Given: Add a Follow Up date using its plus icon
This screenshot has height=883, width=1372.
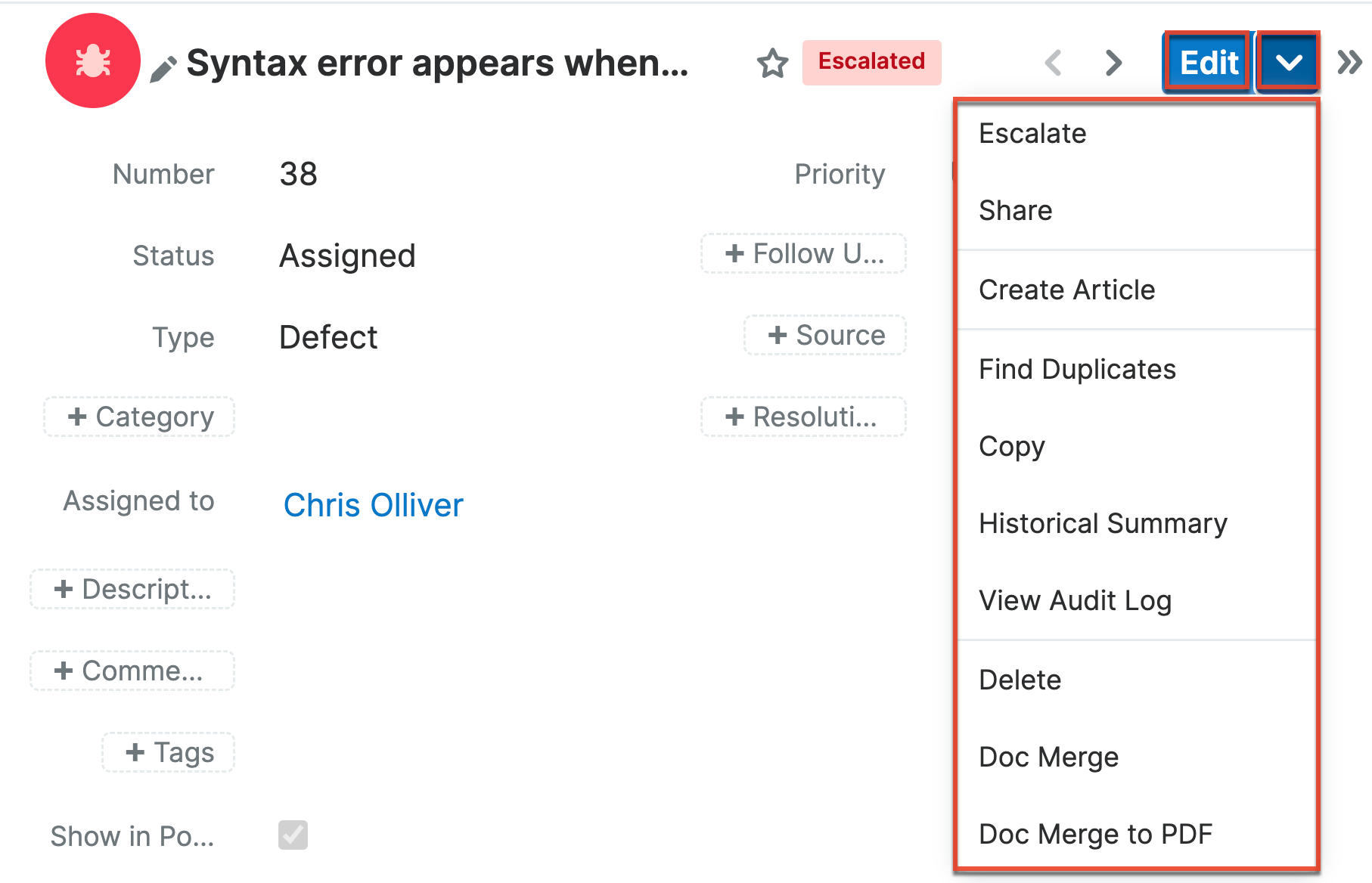Looking at the screenshot, I should pos(803,253).
